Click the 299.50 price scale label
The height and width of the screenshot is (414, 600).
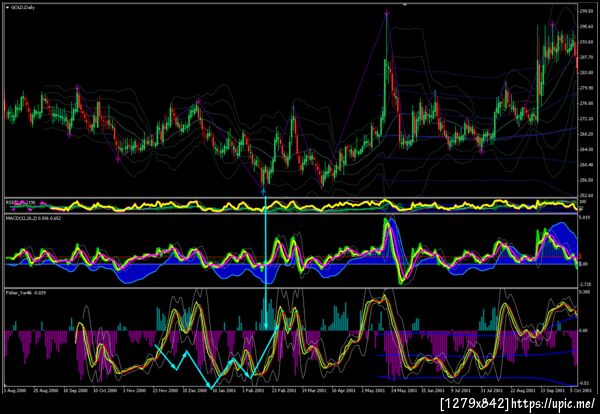(x=586, y=11)
